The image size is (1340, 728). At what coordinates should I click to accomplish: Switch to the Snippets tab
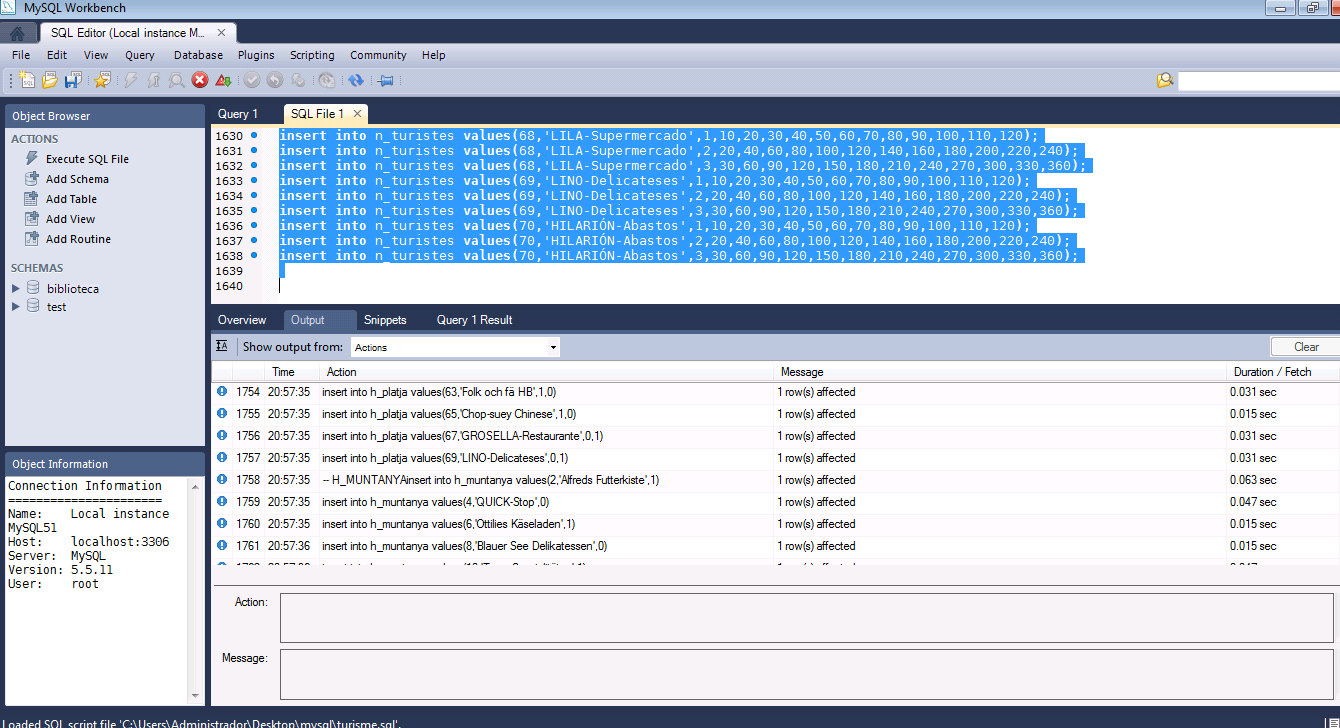click(385, 320)
